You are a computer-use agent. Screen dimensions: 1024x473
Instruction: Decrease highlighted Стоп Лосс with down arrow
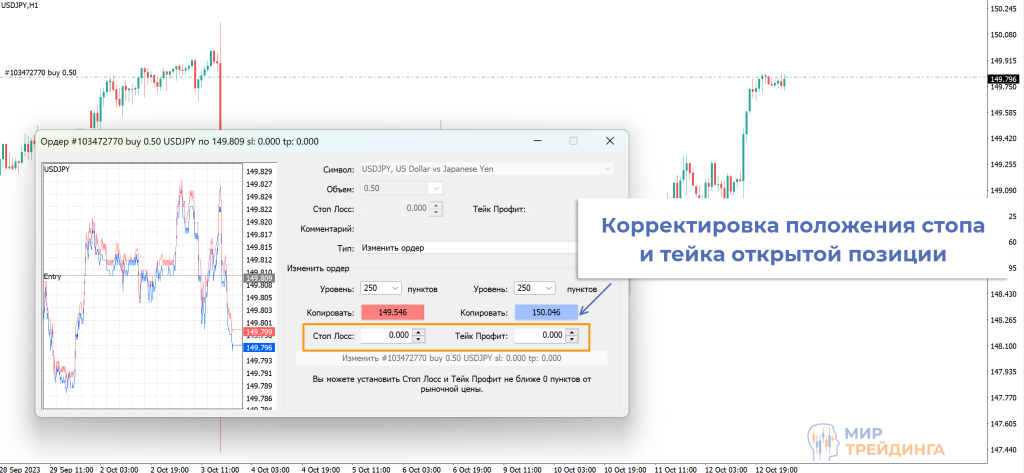coord(418,340)
